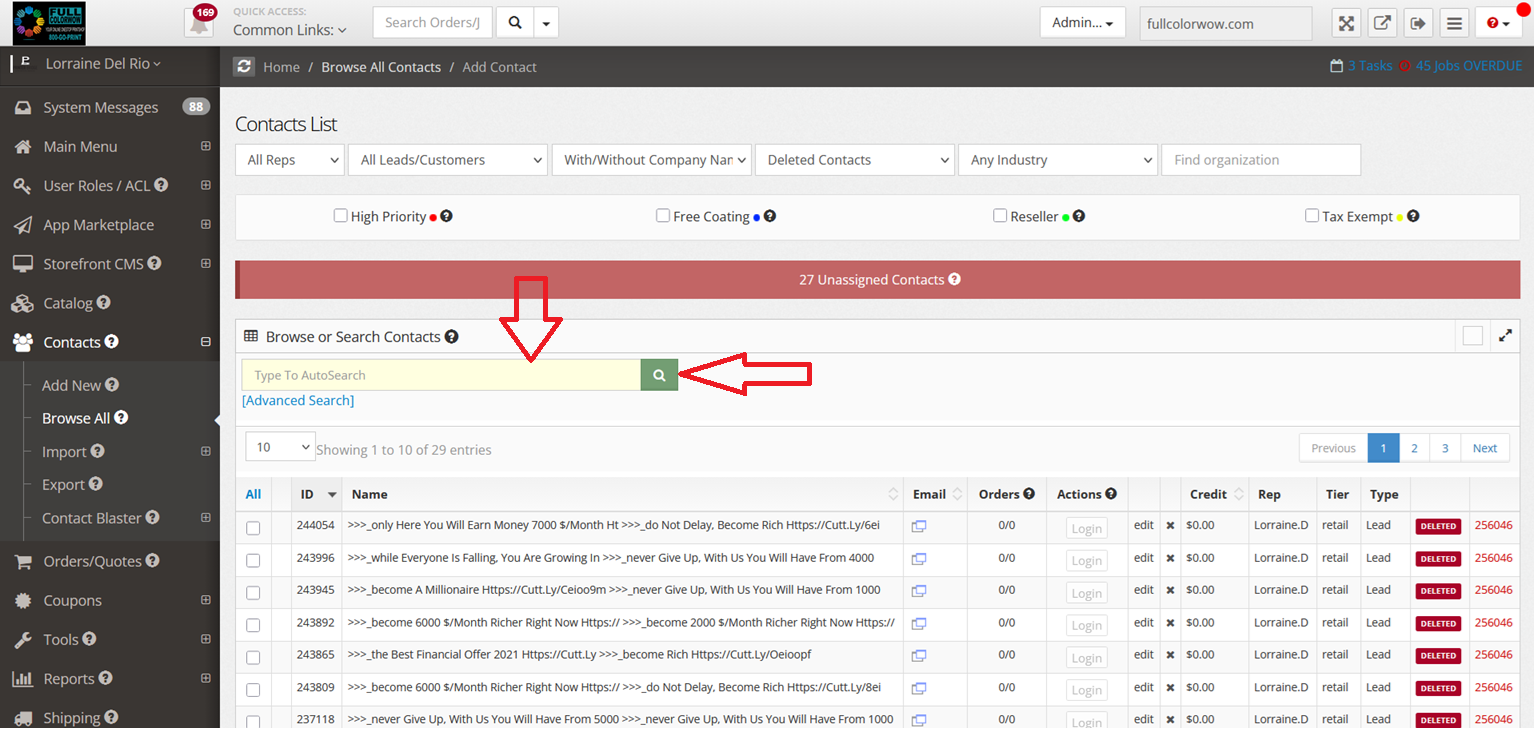Click the fullscreen expand icon in top bar
This screenshot has height=730, width=1536.
tap(1347, 23)
